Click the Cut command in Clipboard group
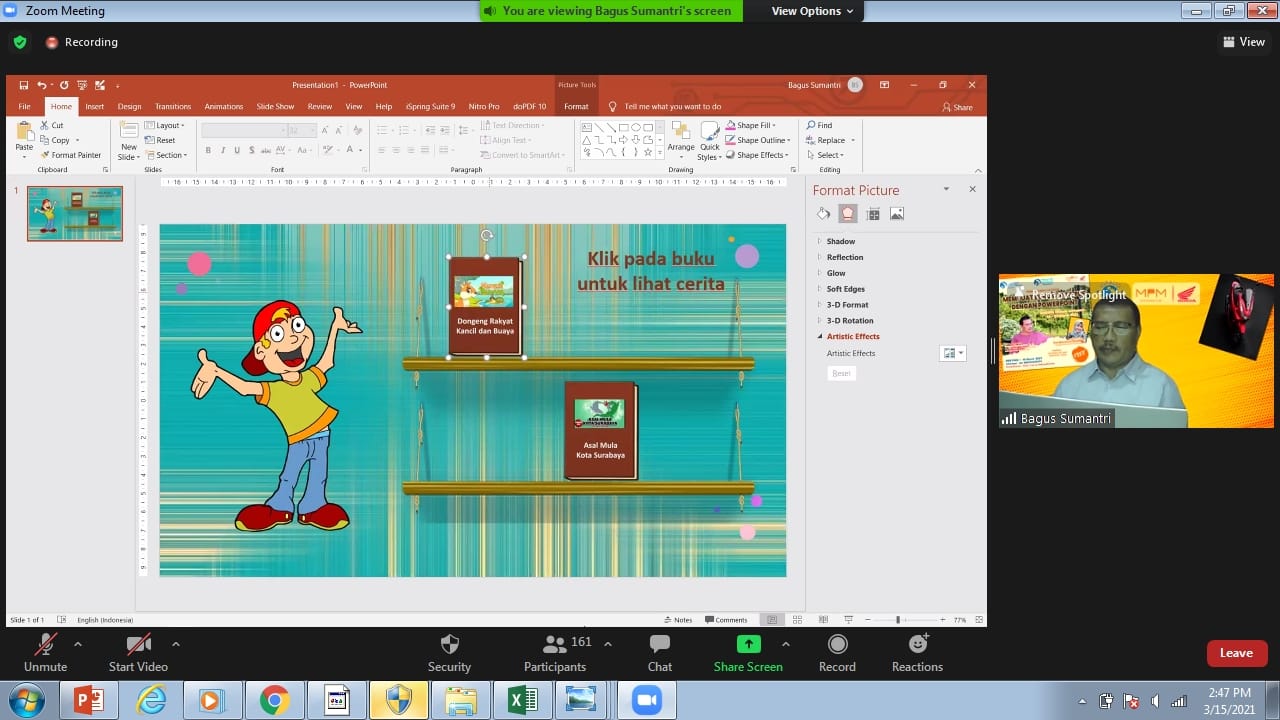Viewport: 1280px width, 720px height. 52,125
